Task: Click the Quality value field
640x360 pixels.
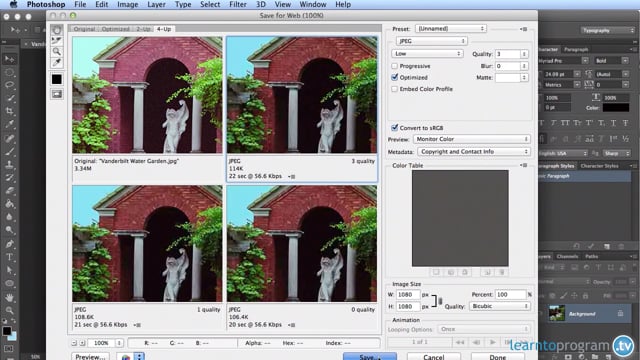Action: coord(507,54)
